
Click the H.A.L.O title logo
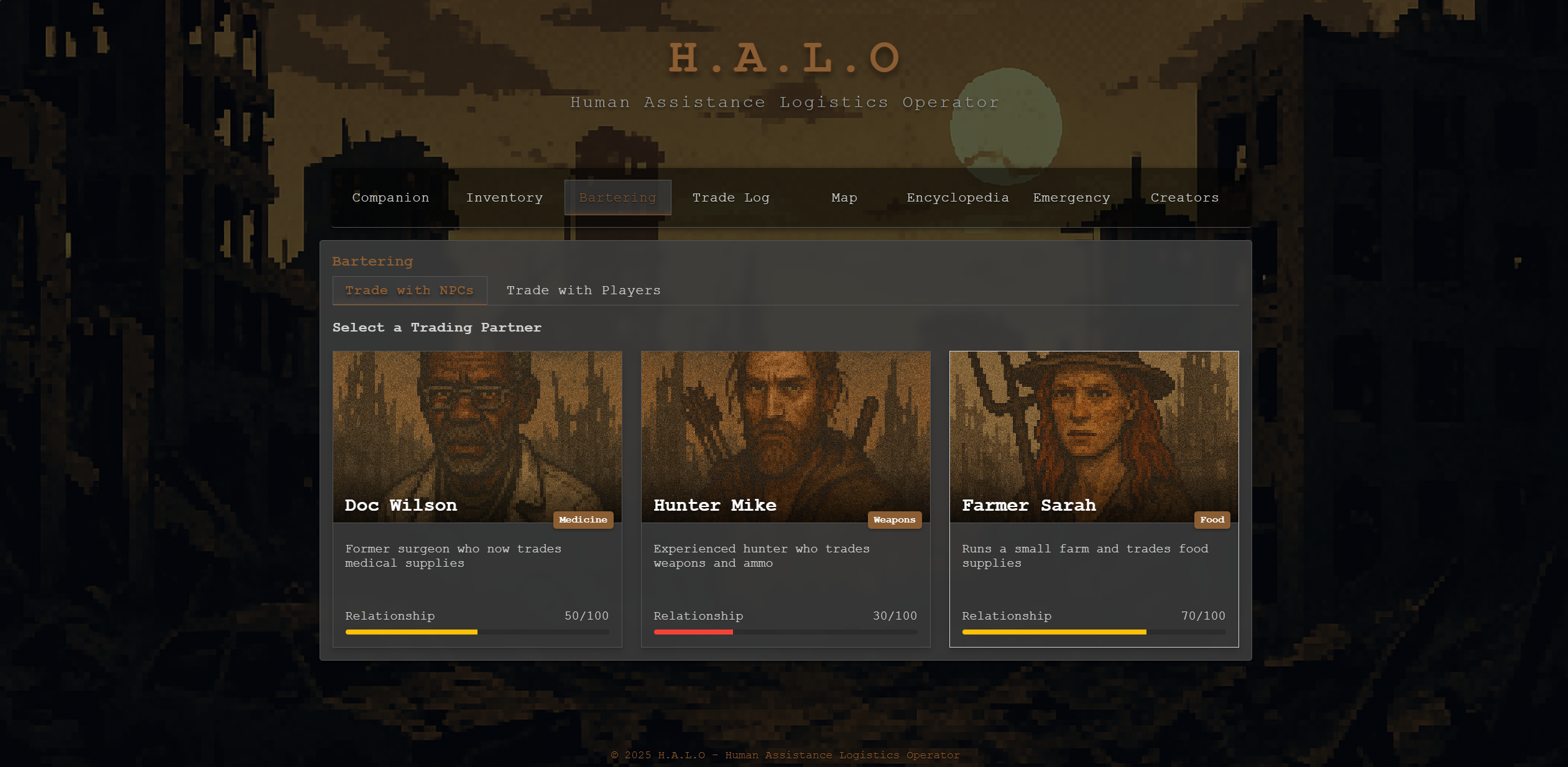coord(785,58)
